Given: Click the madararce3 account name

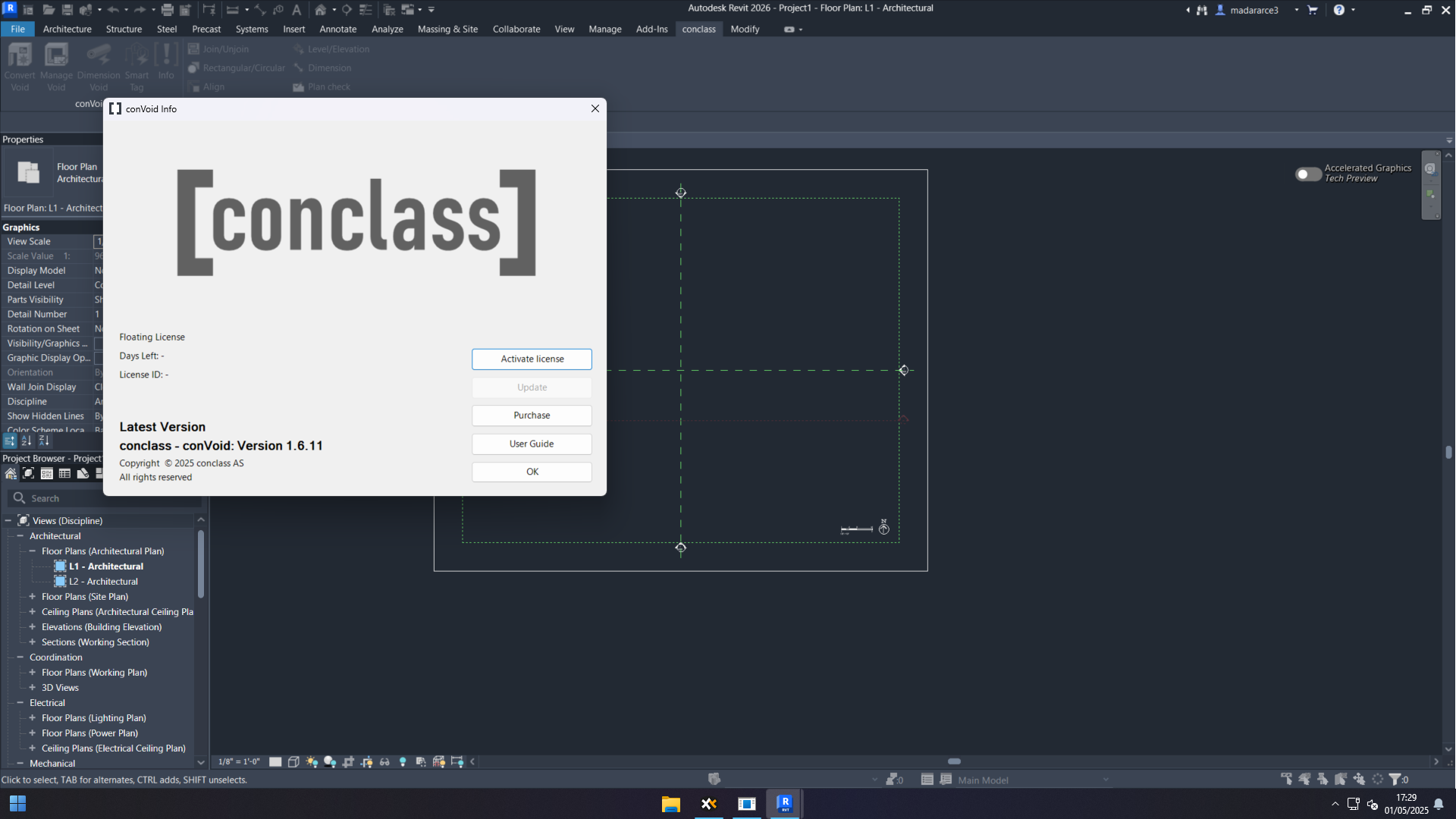Looking at the screenshot, I should click(x=1254, y=10).
